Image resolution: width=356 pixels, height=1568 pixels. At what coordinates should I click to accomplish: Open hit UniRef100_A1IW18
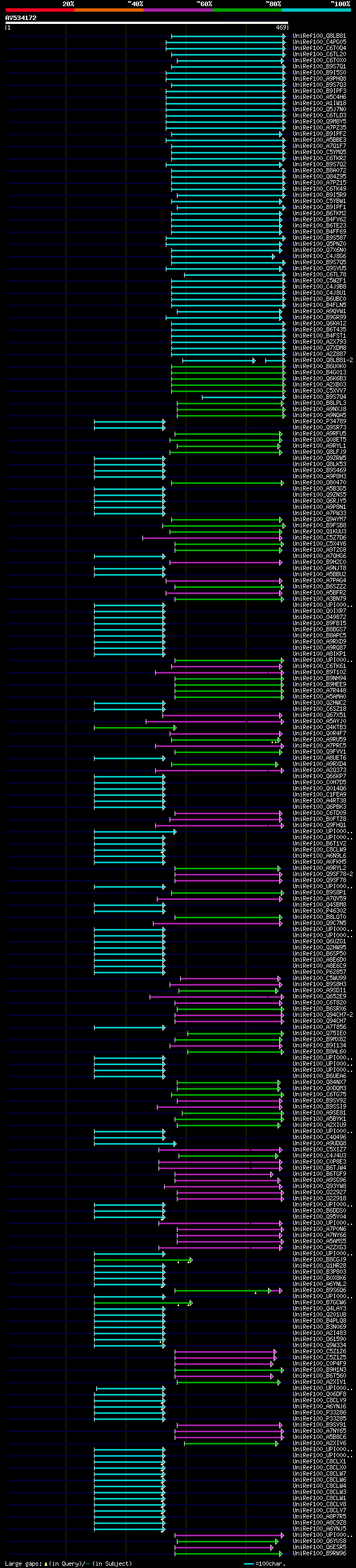[x=319, y=103]
